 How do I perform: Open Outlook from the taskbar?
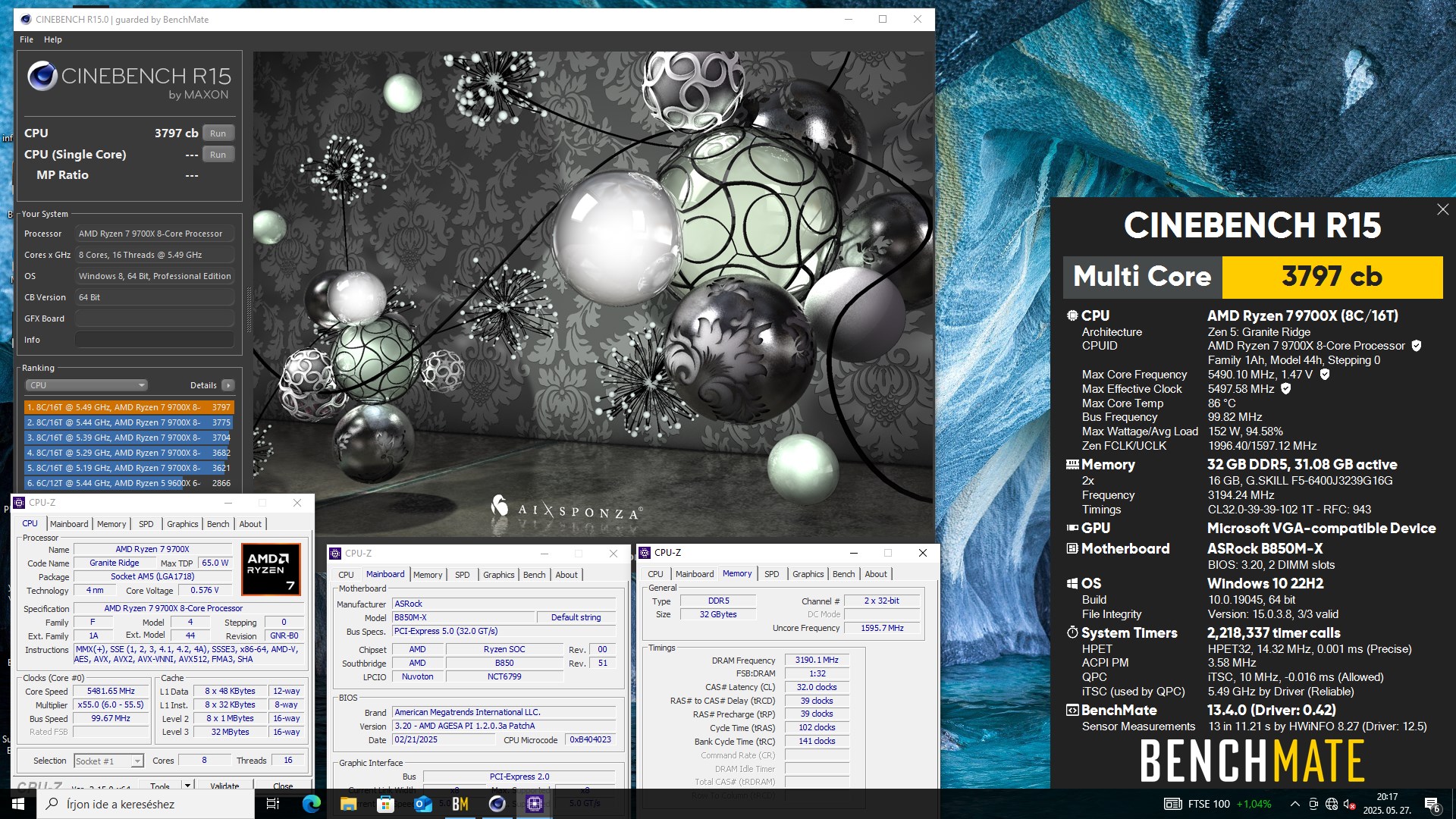[422, 804]
